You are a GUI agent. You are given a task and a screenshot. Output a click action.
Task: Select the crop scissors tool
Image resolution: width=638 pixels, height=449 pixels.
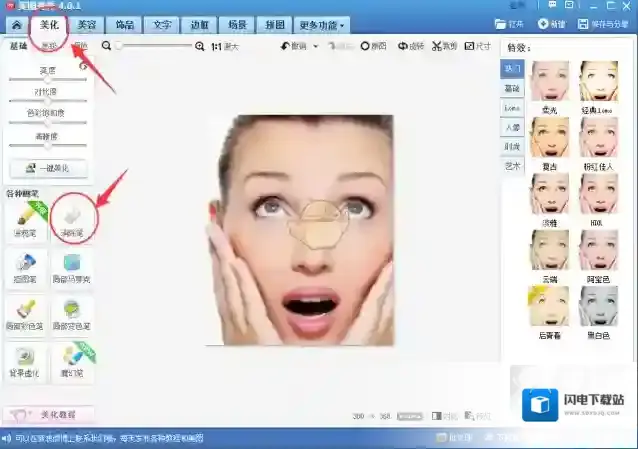point(437,46)
